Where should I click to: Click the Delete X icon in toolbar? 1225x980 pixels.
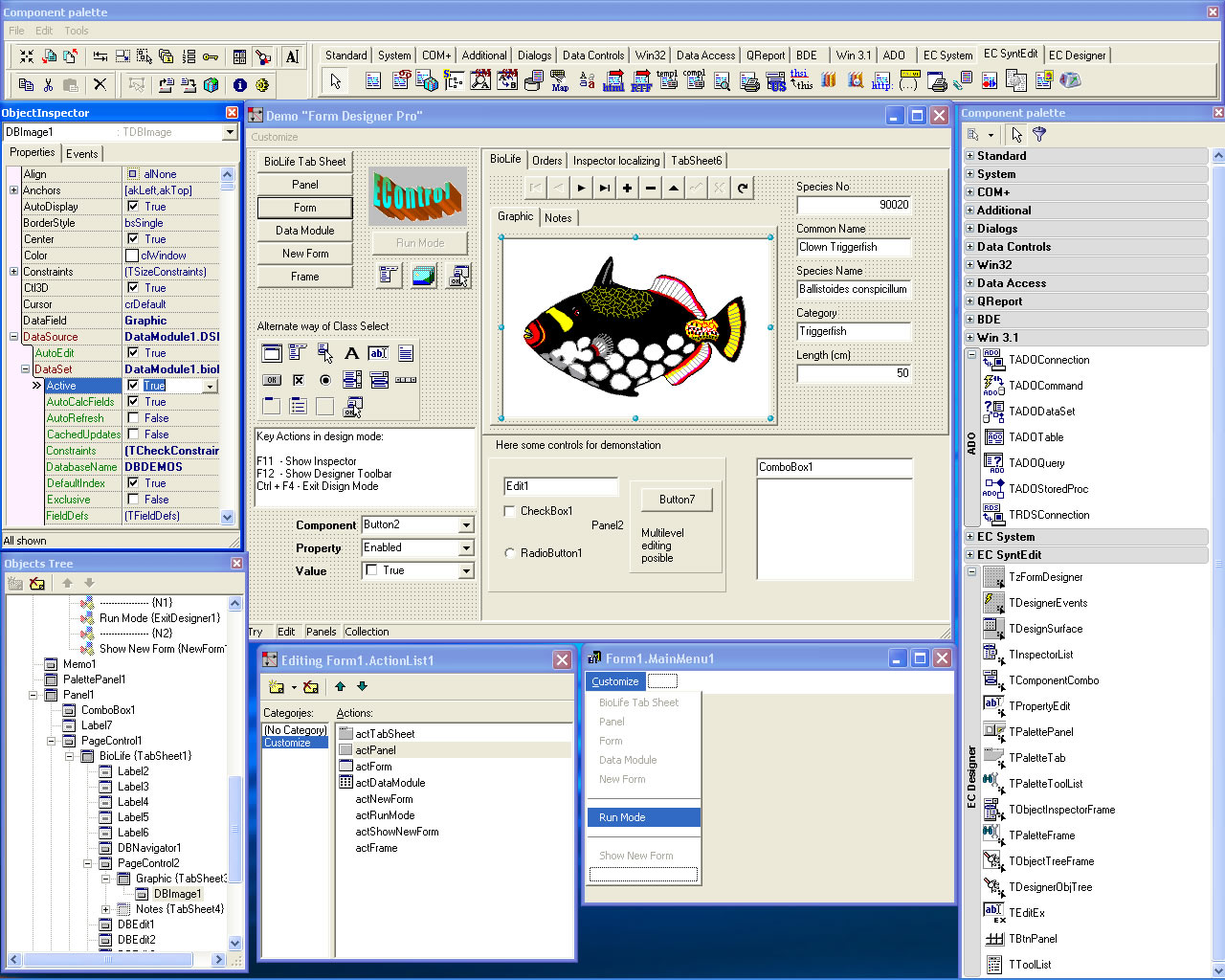click(100, 84)
